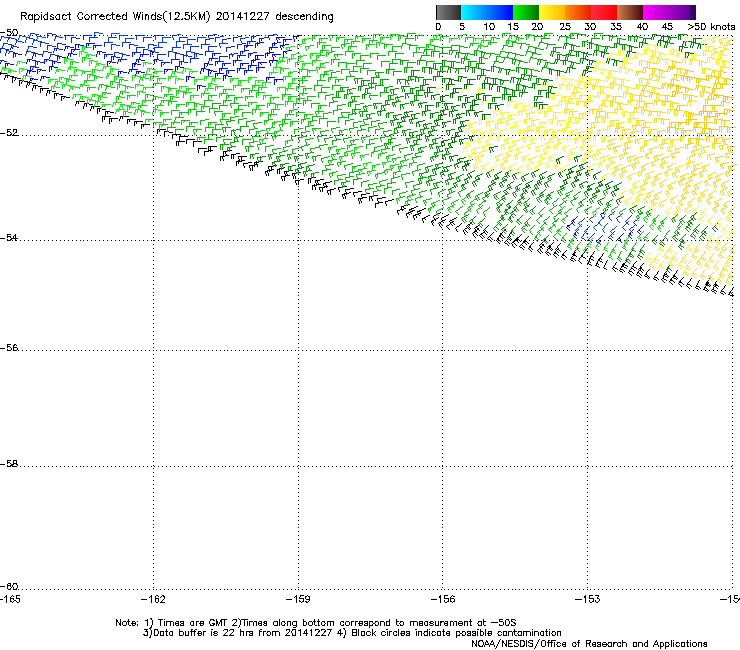Click the cyan-blue 5-15 knots legend swatch
Image resolution: width=740 pixels, height=650 pixels.
[487, 12]
